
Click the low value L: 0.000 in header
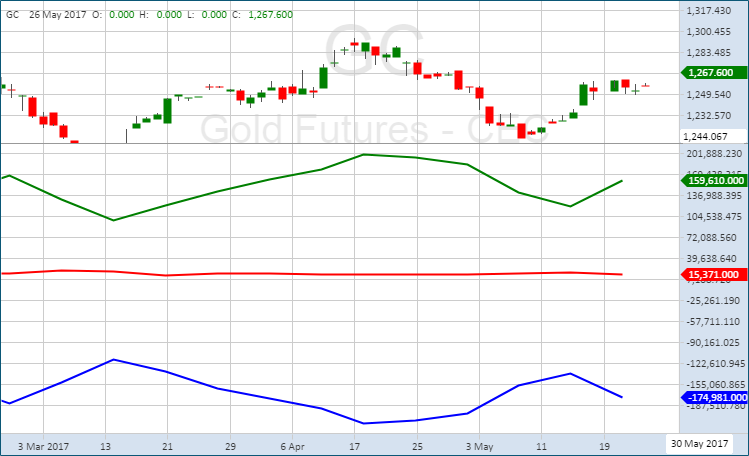(207, 15)
